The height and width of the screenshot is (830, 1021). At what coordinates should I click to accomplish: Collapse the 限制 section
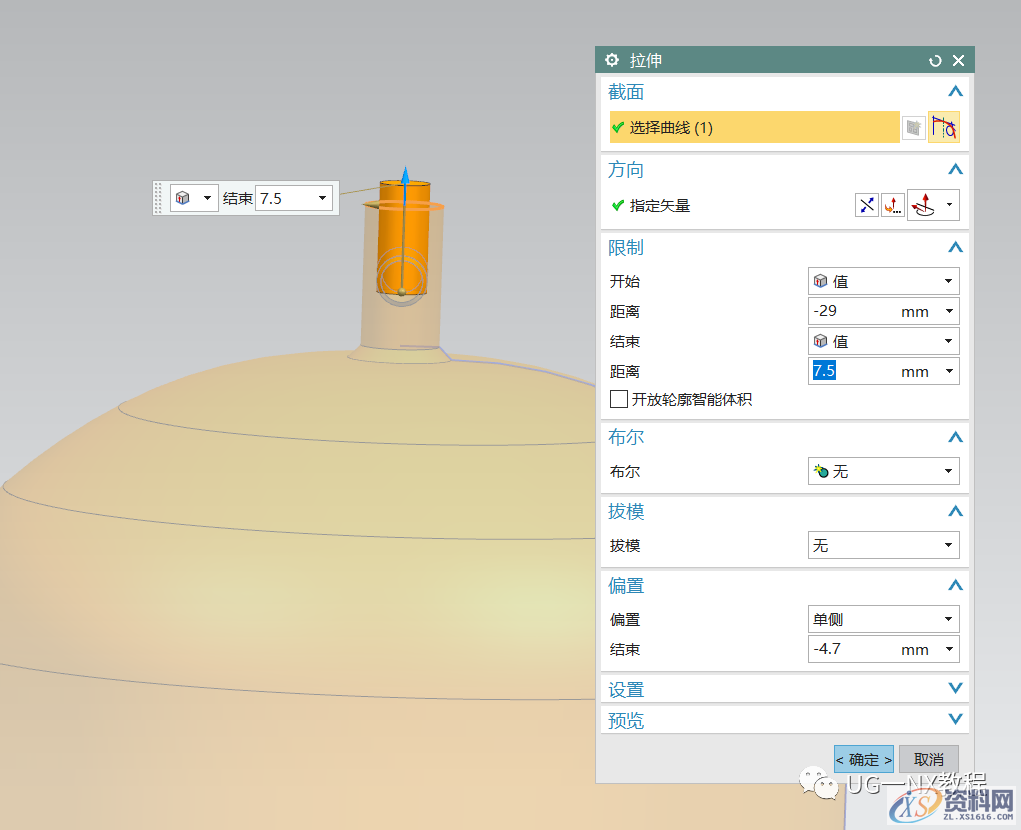point(955,247)
